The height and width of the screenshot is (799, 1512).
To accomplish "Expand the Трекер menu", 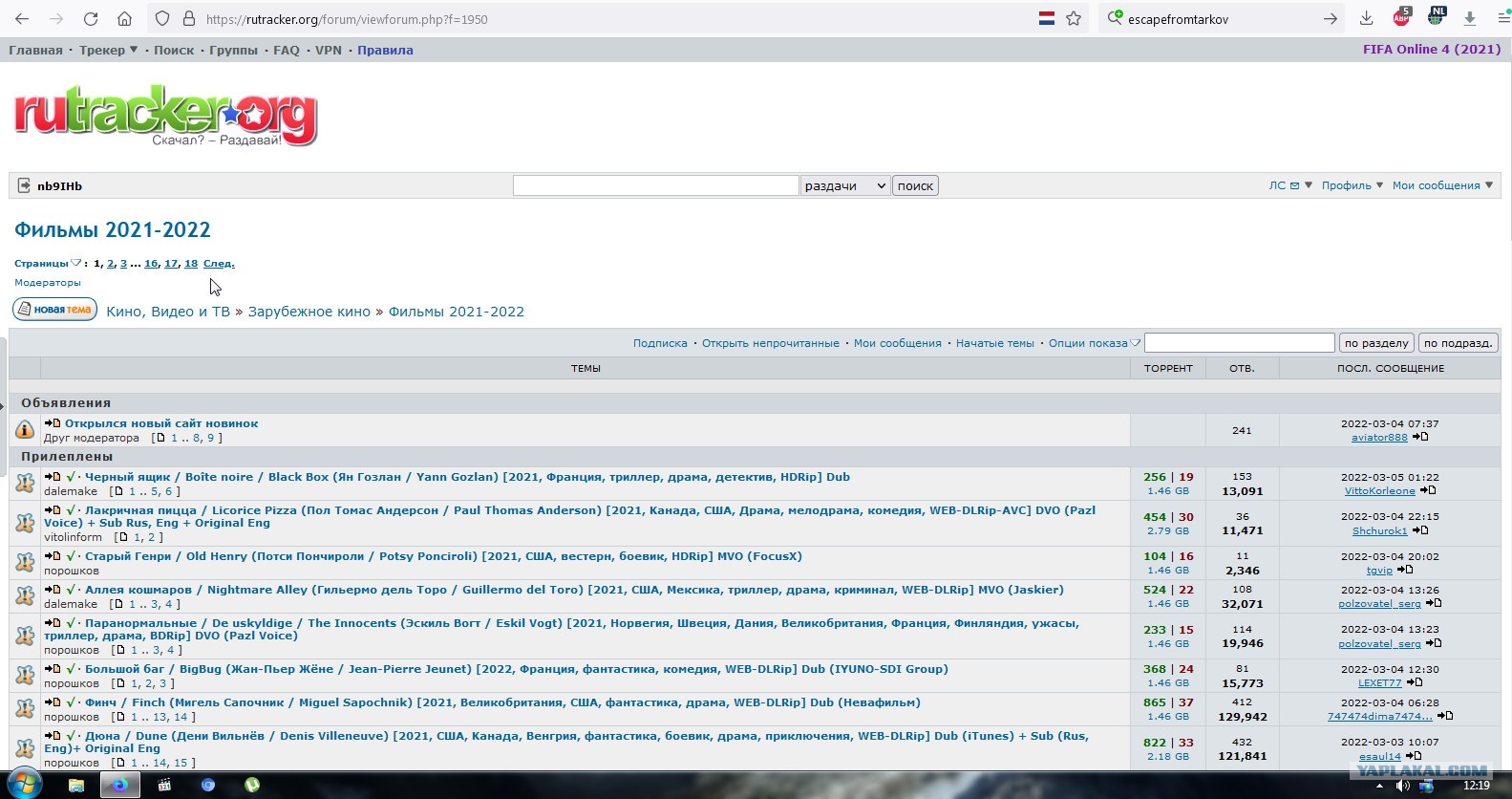I will pyautogui.click(x=108, y=50).
